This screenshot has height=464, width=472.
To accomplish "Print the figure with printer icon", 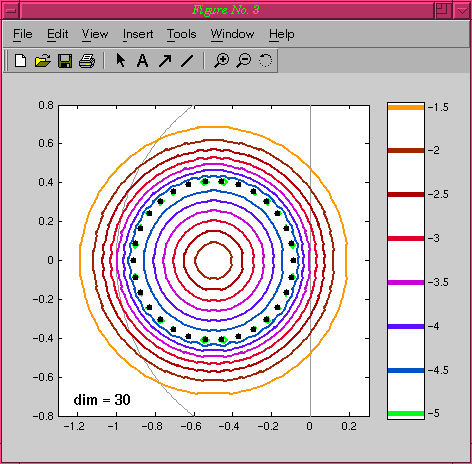I will click(x=87, y=61).
